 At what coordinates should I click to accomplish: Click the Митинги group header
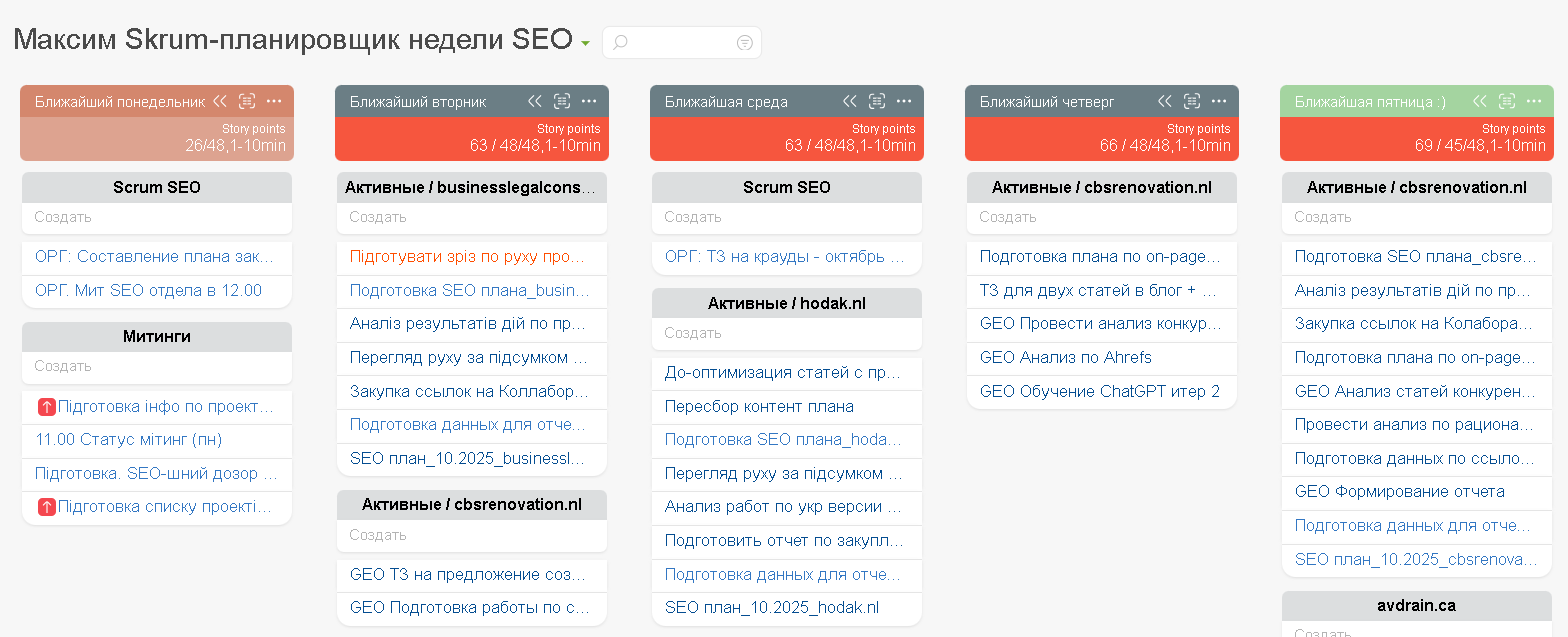coord(157,337)
